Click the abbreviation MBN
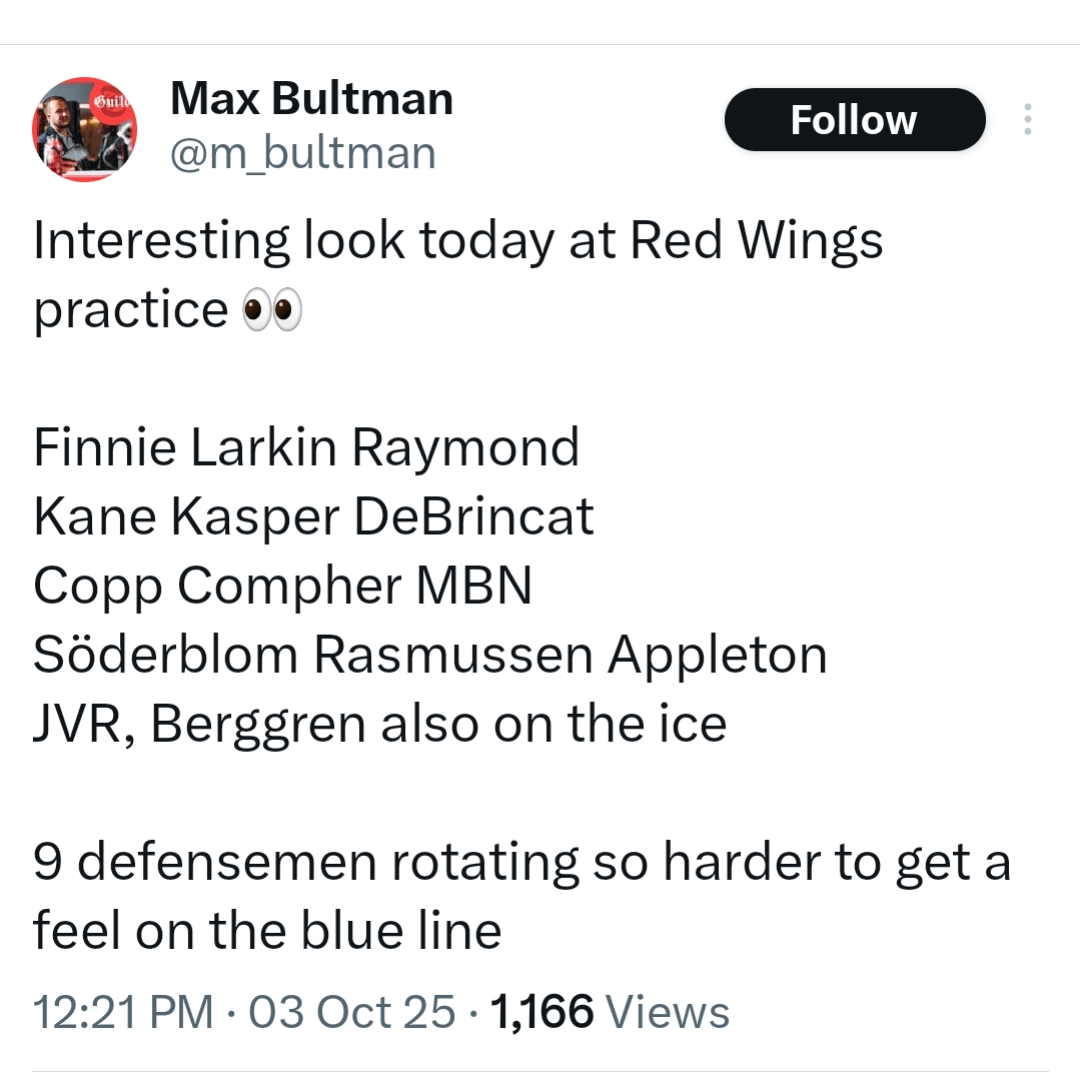 click(x=474, y=587)
